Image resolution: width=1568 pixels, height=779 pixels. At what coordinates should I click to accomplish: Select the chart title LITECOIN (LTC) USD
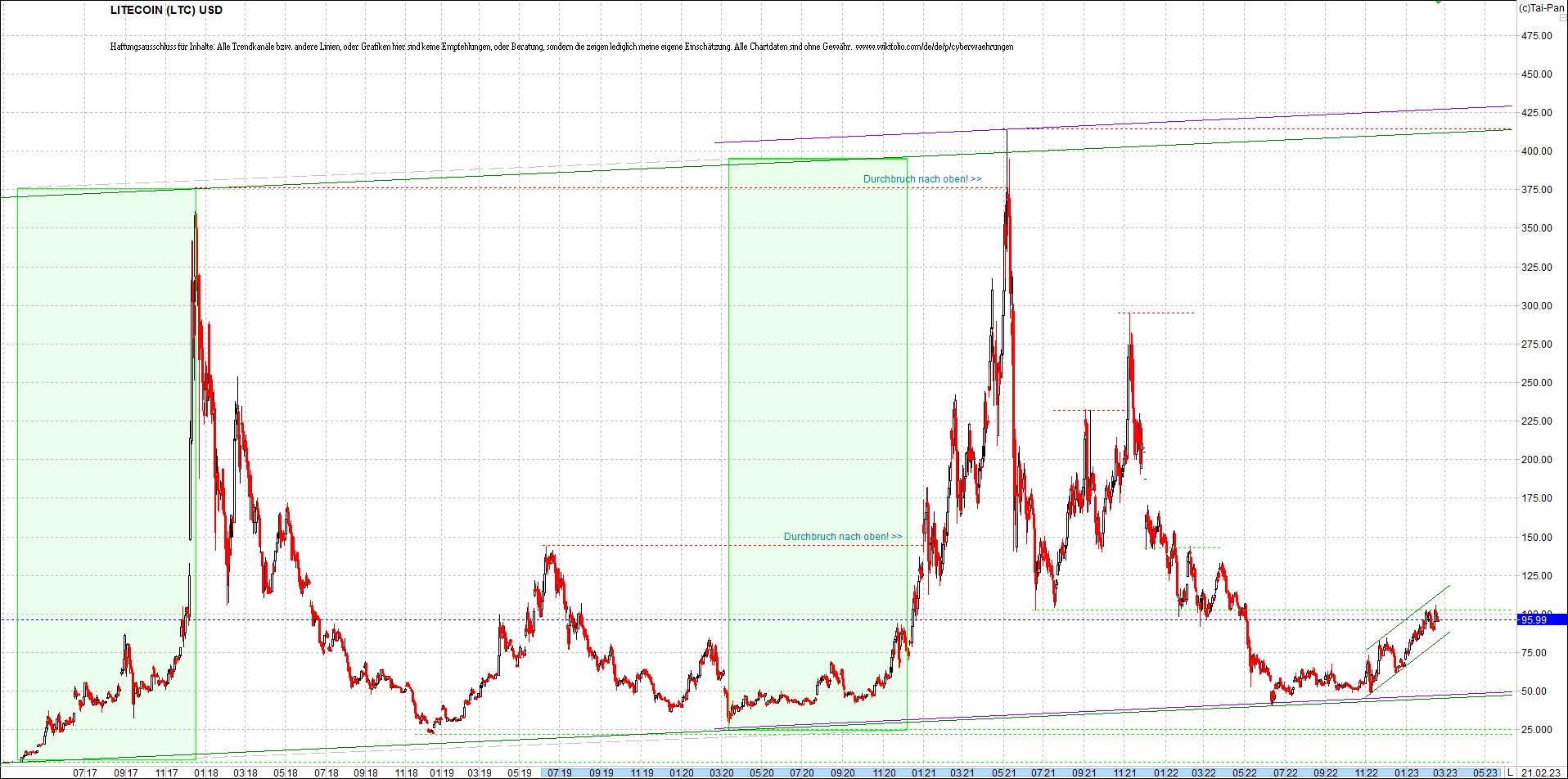point(166,10)
